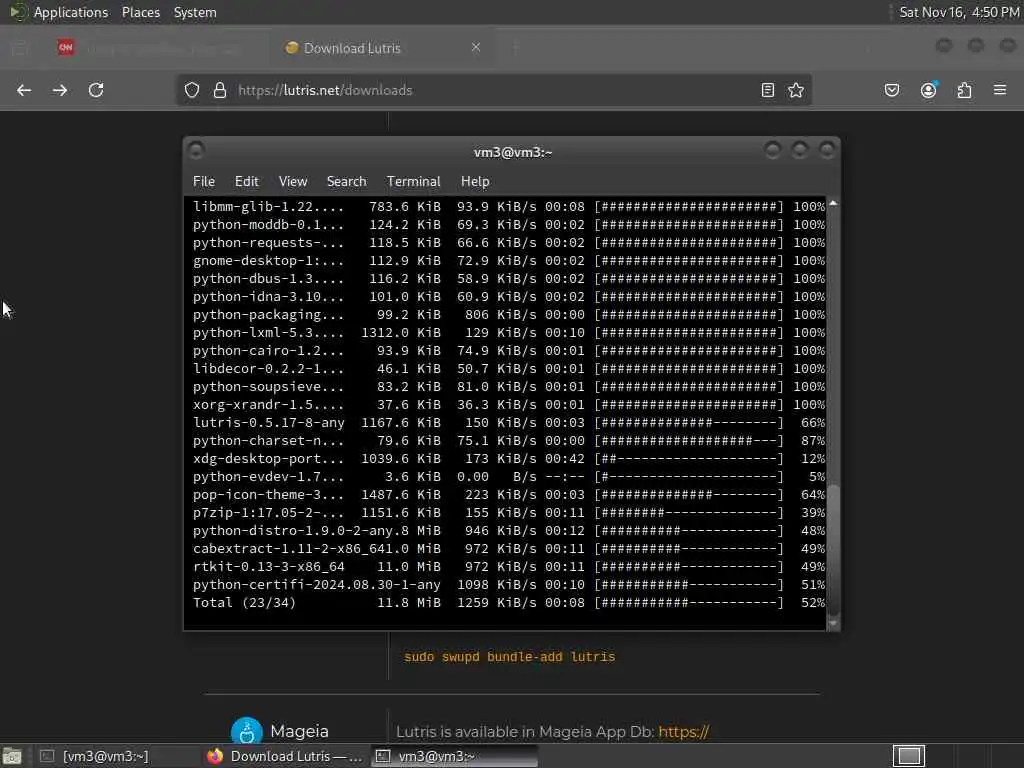
Task: Open the terminal Help menu
Action: coord(475,182)
